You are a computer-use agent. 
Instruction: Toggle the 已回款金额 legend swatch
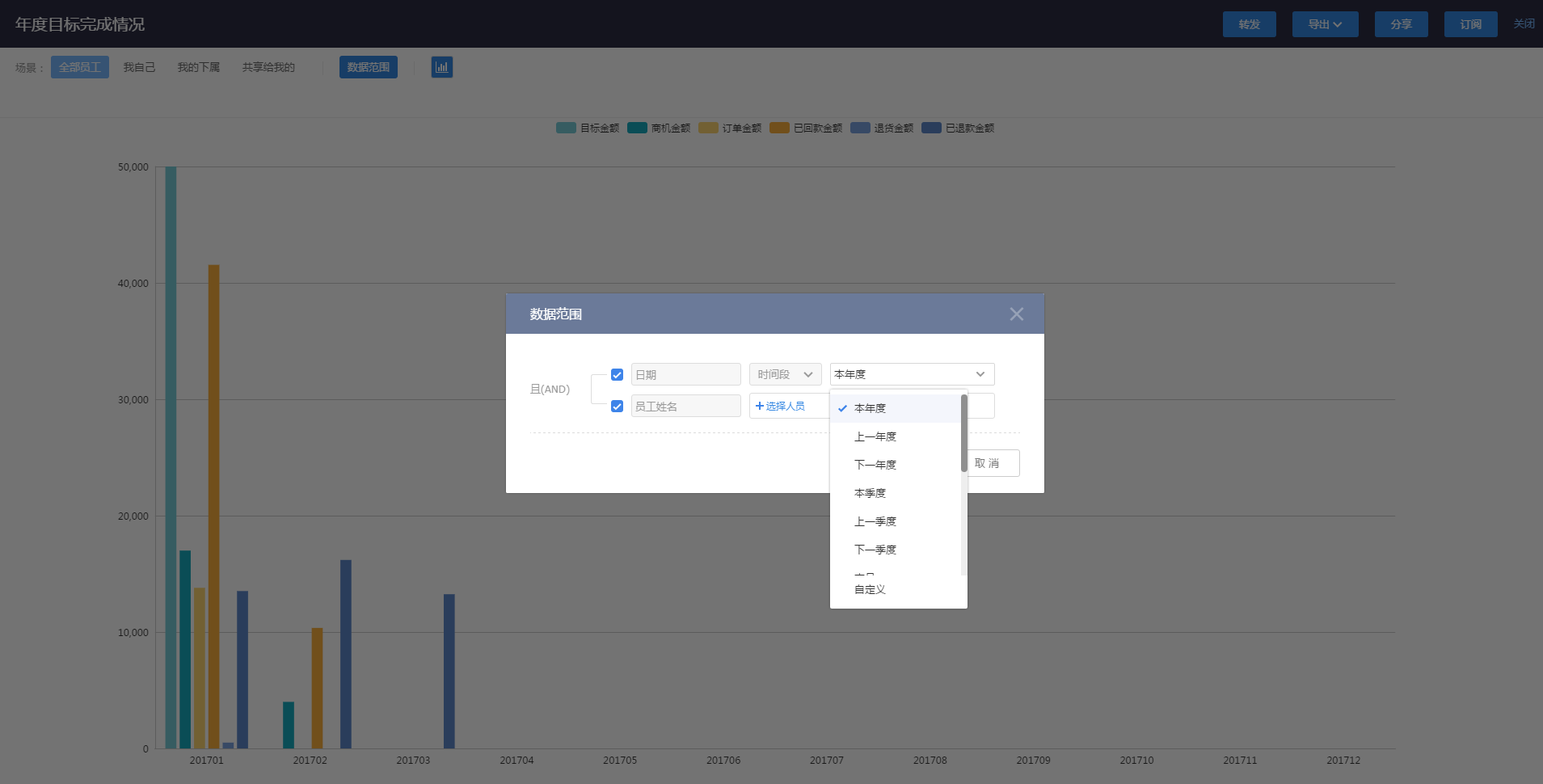779,128
